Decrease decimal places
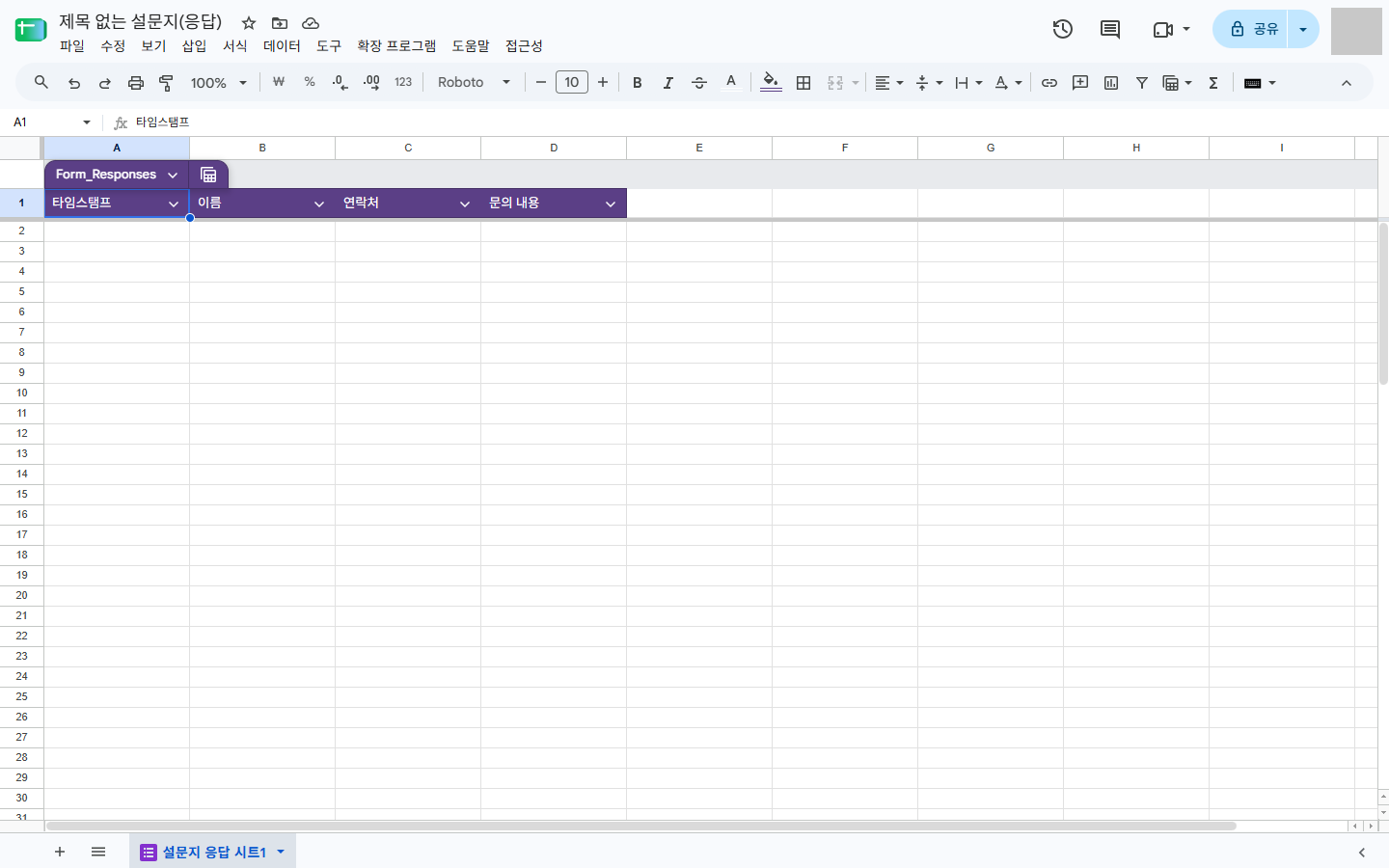Viewport: 1389px width, 868px height. tap(340, 83)
